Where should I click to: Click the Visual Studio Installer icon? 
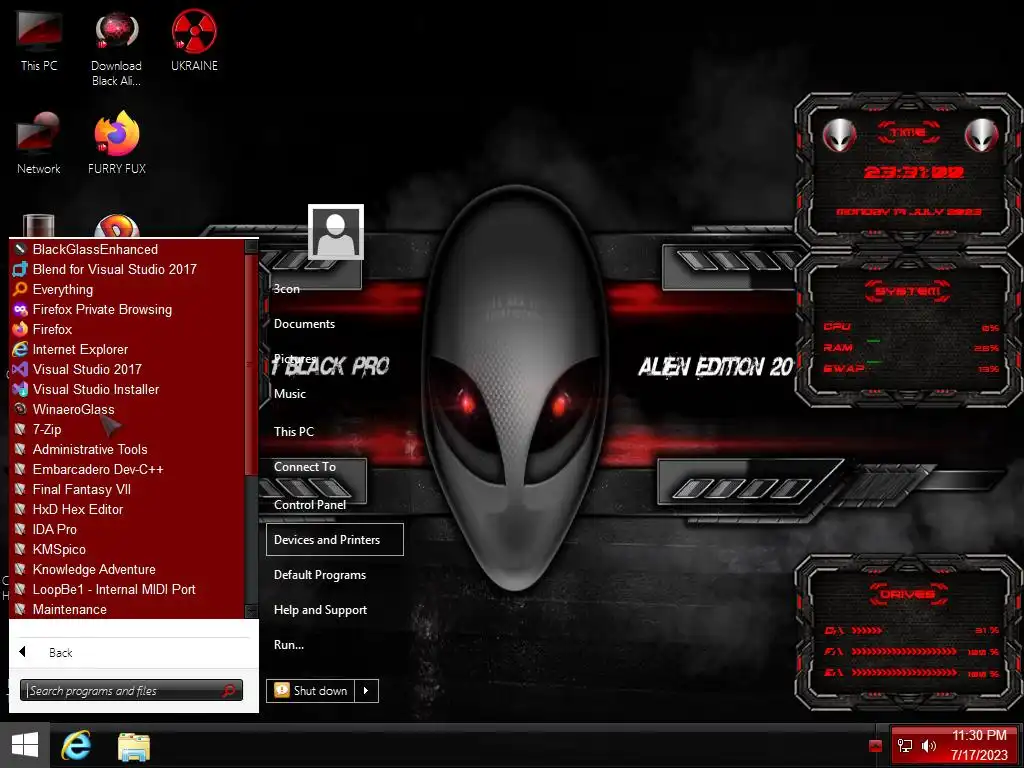20,389
